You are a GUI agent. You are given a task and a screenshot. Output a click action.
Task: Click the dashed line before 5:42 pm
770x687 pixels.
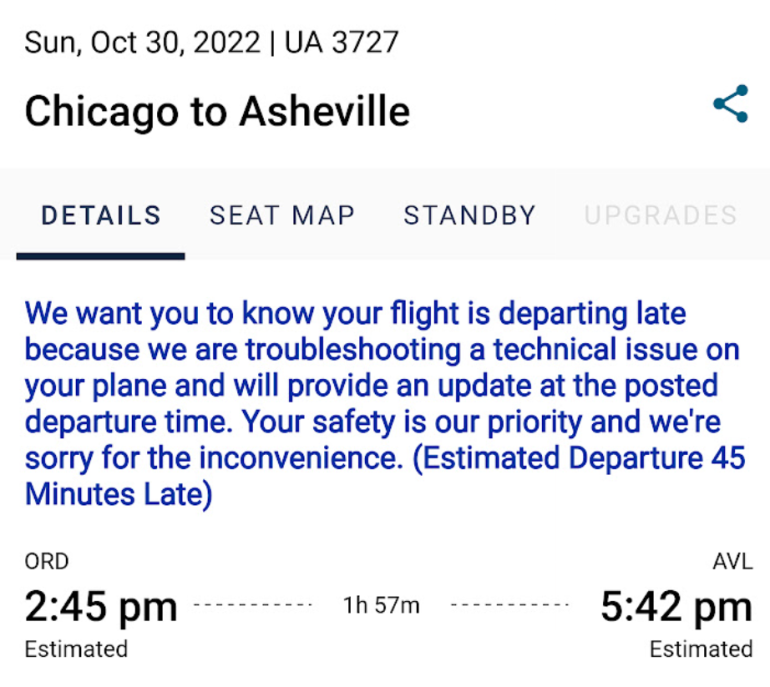pos(511,606)
